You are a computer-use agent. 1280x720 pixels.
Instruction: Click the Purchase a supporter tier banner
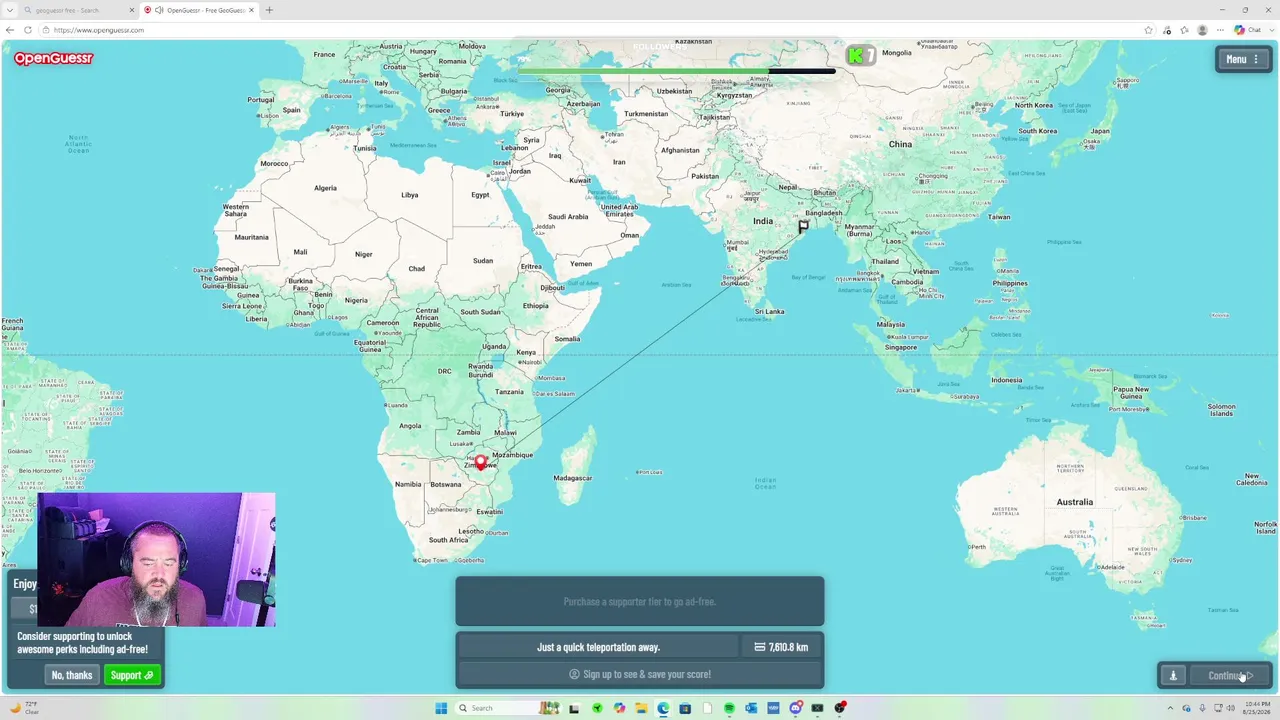pos(640,602)
